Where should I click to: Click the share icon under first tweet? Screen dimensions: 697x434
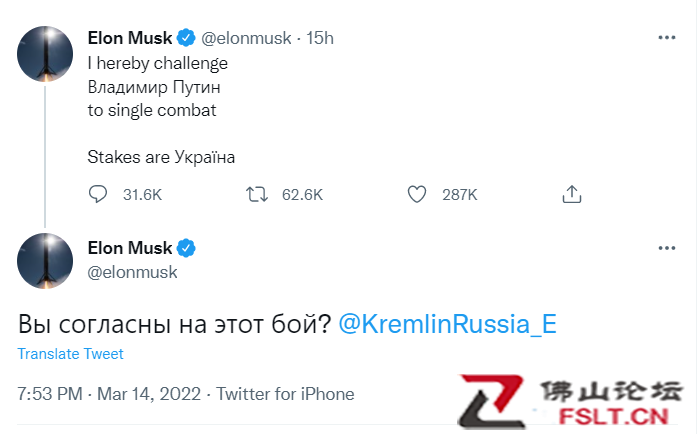[572, 194]
